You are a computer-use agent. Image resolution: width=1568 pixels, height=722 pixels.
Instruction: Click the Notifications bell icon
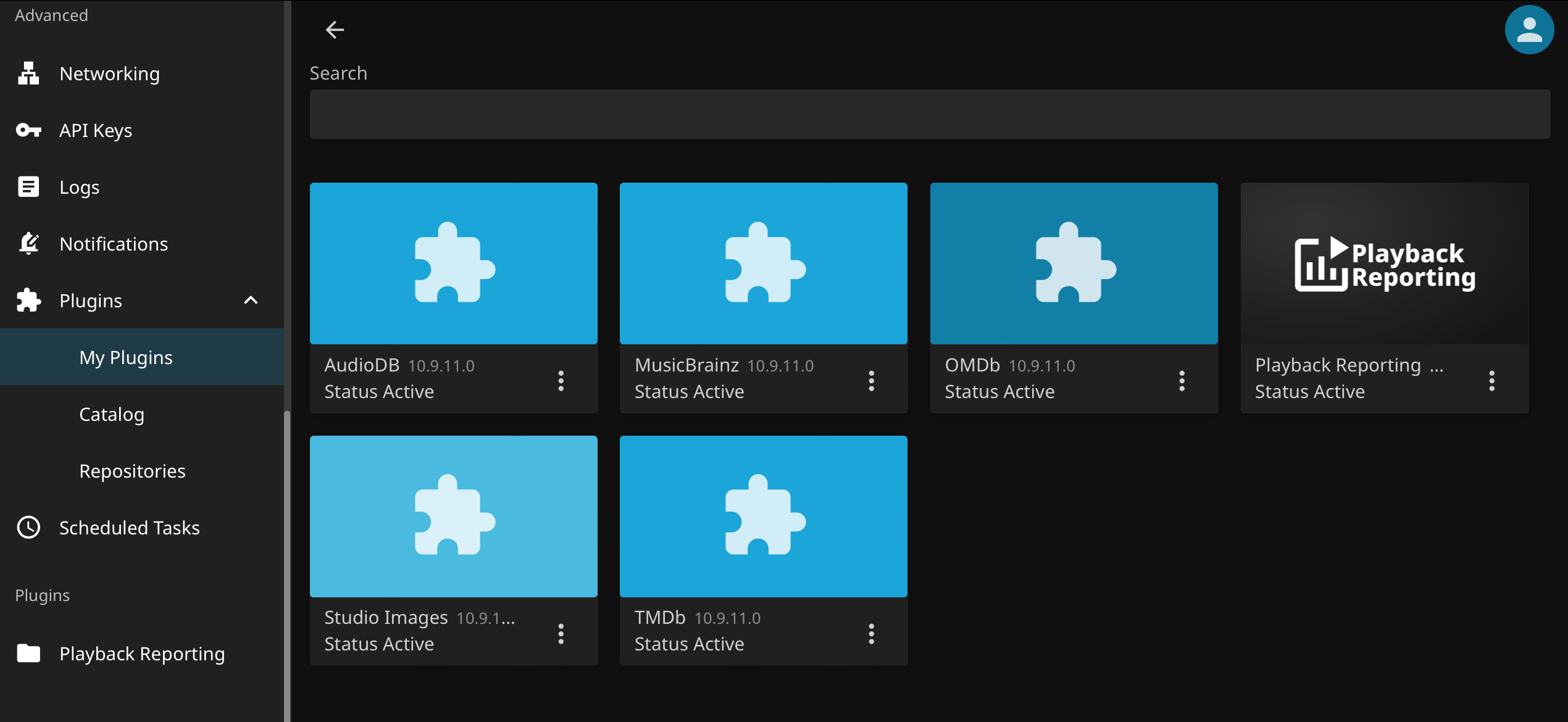pyautogui.click(x=28, y=244)
